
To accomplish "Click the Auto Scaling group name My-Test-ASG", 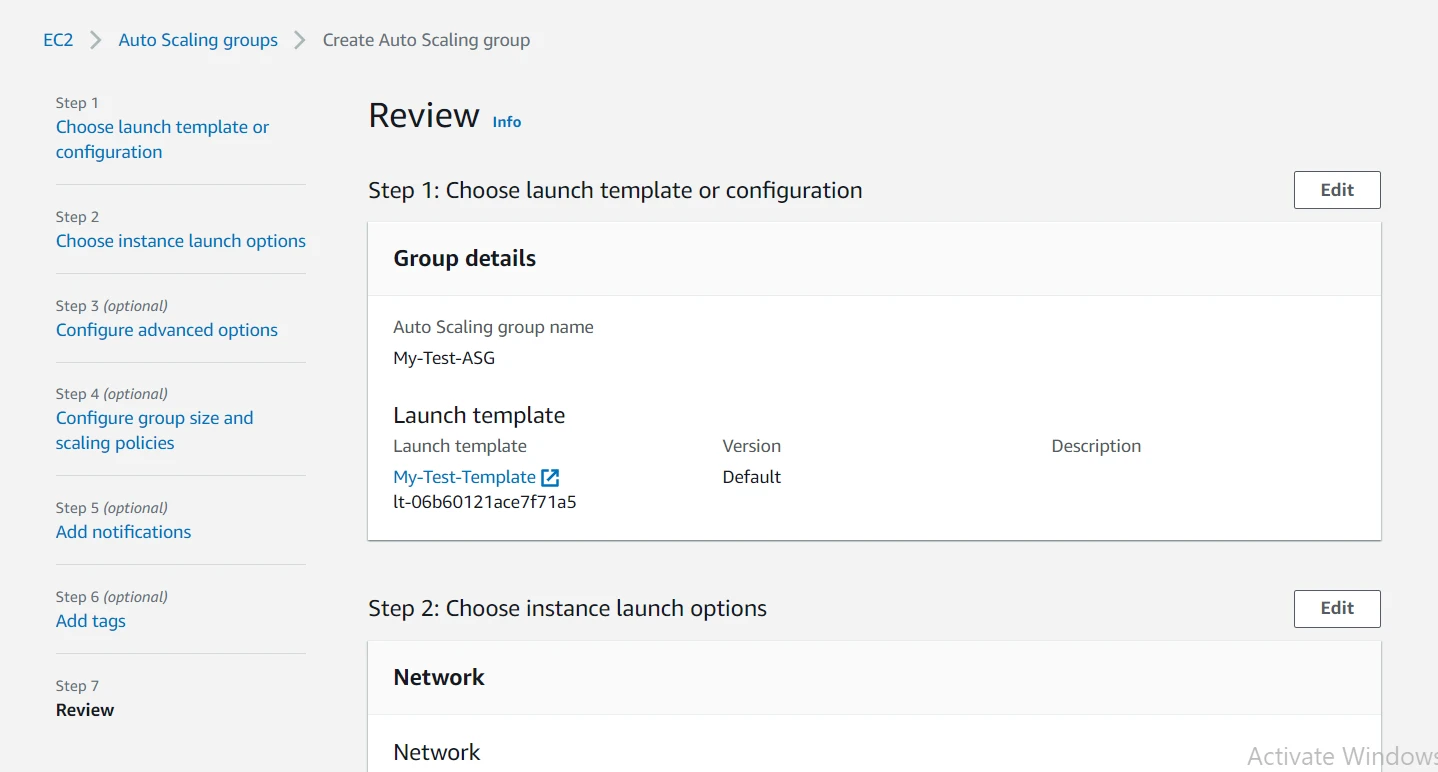I will point(444,357).
